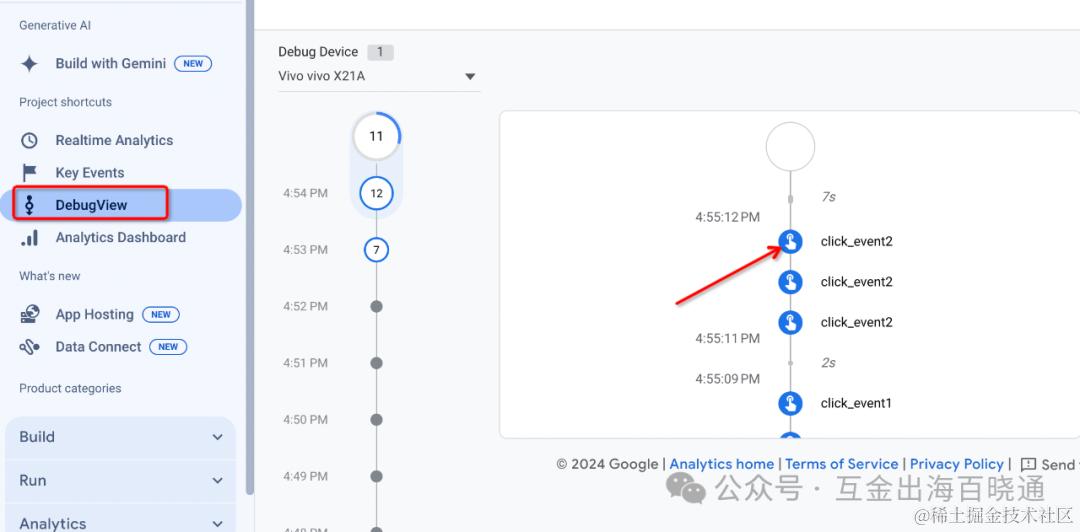Open the Debug Device dropdown arrow
1080x532 pixels.
coord(470,76)
